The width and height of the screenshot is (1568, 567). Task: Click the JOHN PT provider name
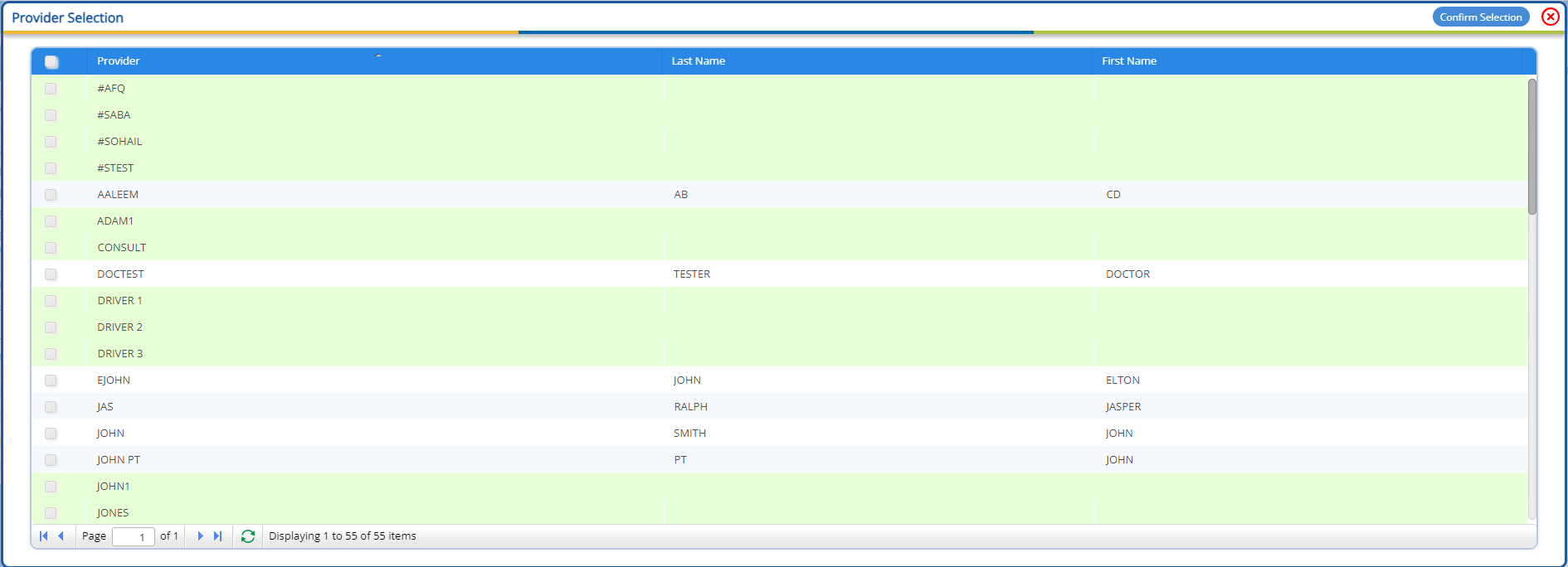click(119, 460)
